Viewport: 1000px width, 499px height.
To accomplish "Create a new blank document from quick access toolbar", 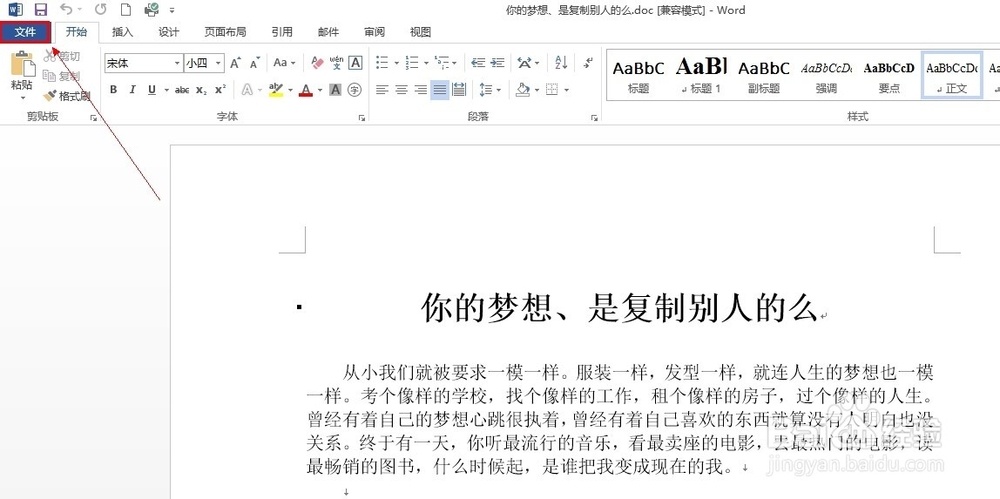I will pyautogui.click(x=126, y=10).
